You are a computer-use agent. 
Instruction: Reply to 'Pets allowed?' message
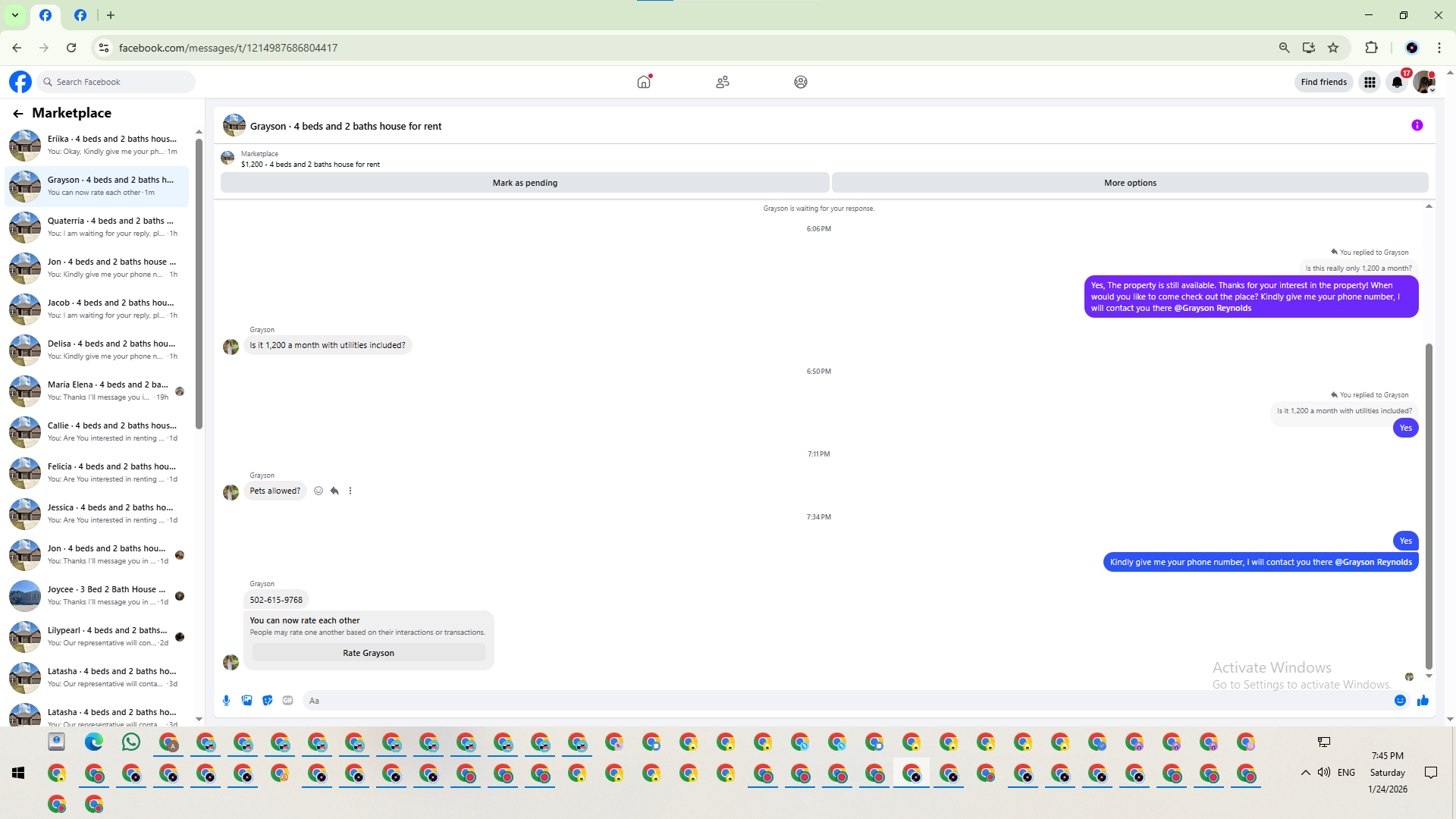(x=334, y=491)
